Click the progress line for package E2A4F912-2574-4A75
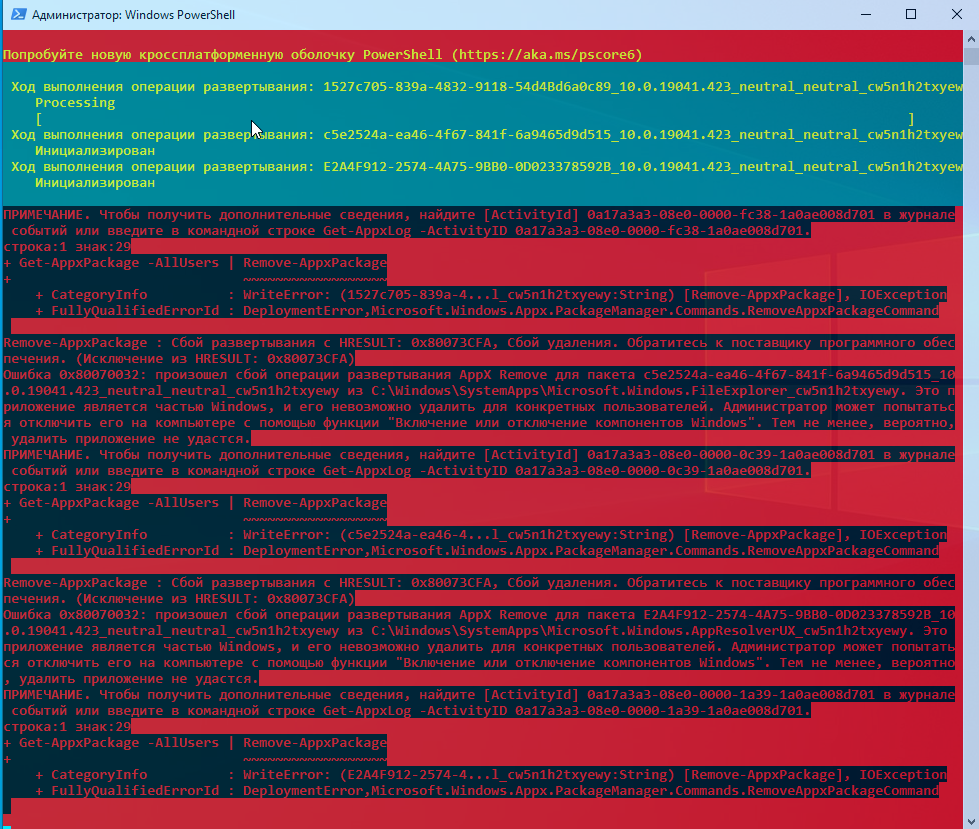This screenshot has height=829, width=979. pyautogui.click(x=486, y=167)
